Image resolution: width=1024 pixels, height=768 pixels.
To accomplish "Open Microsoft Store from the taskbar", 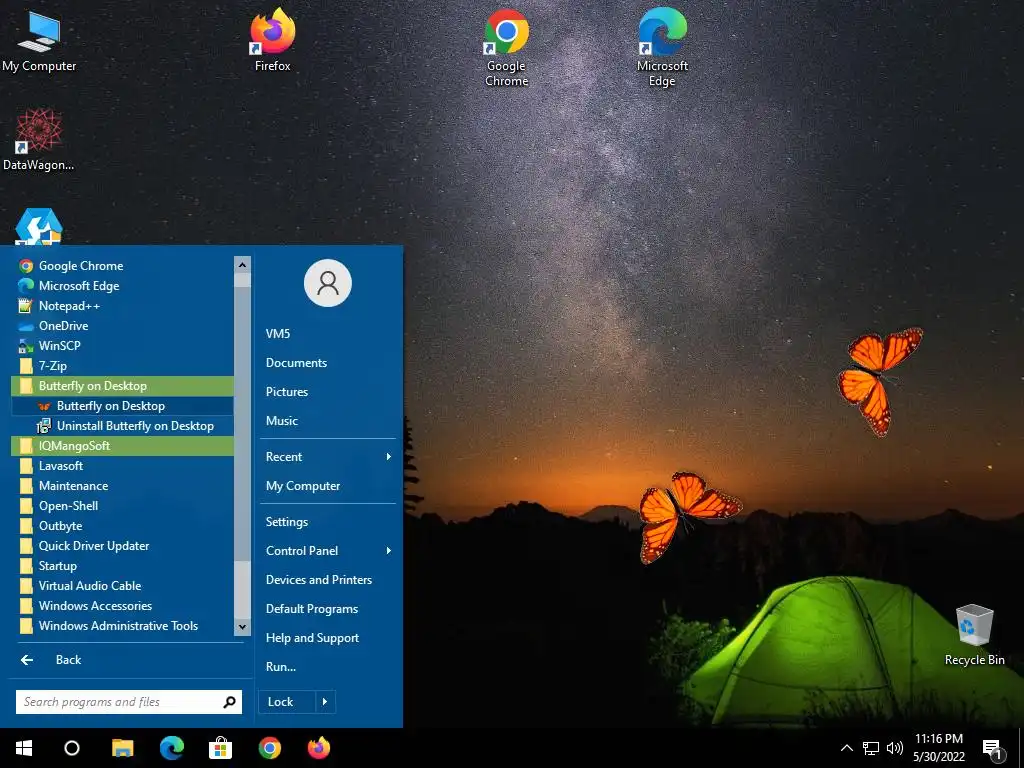I will point(221,748).
